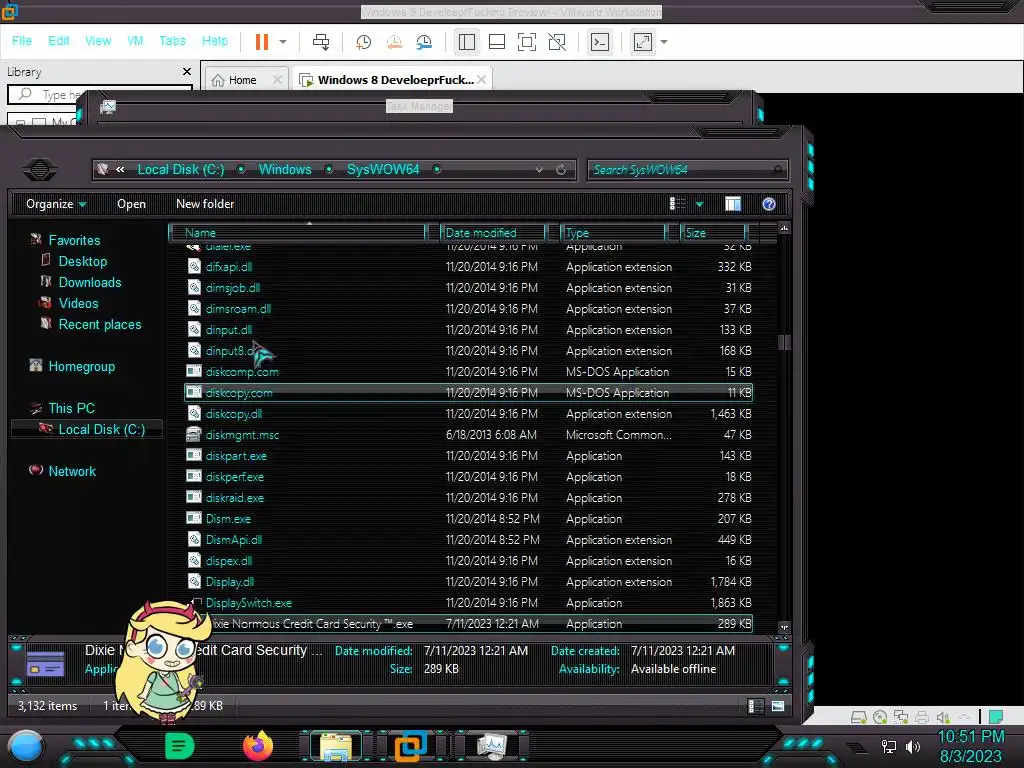Toggle the preview pane

pos(733,204)
